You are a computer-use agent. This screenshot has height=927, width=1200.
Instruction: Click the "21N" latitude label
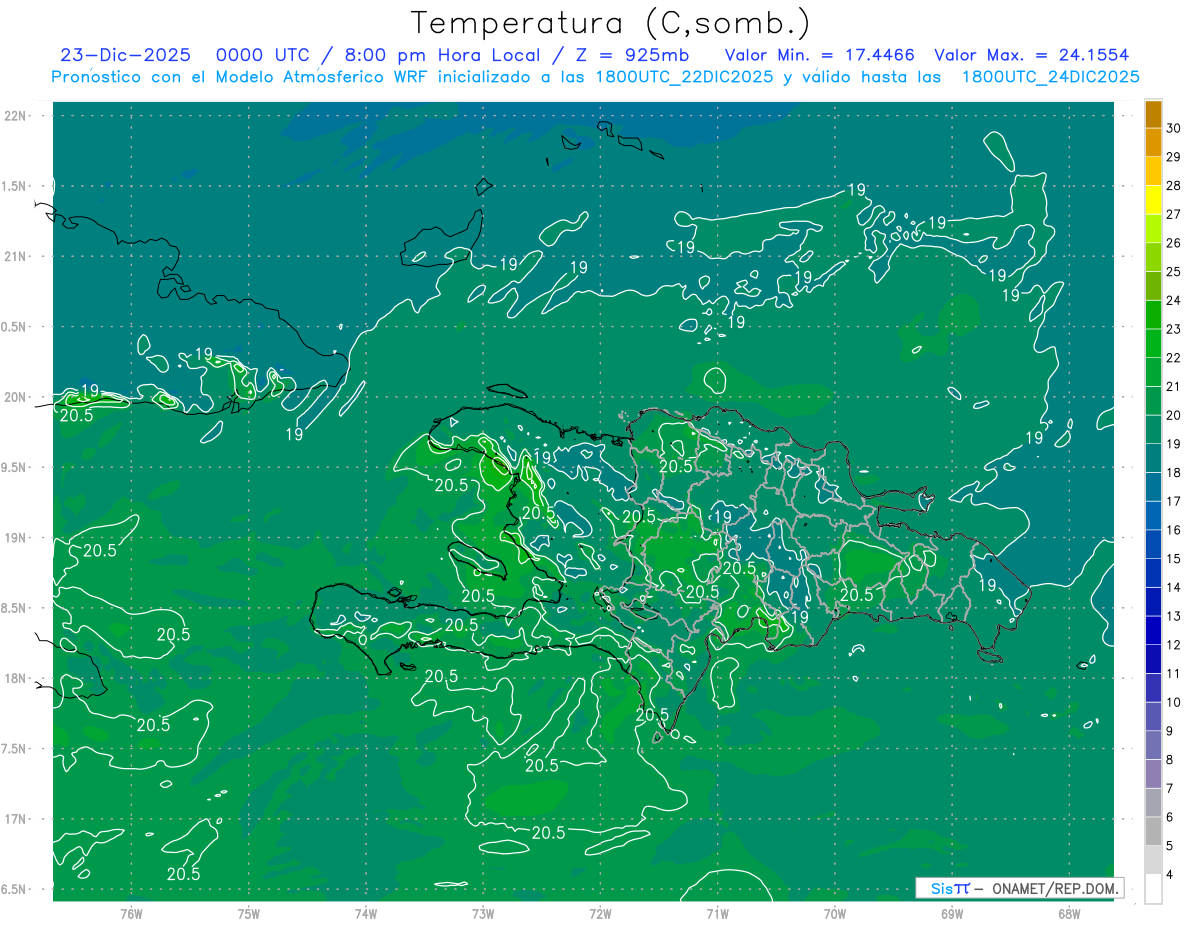tap(16, 257)
